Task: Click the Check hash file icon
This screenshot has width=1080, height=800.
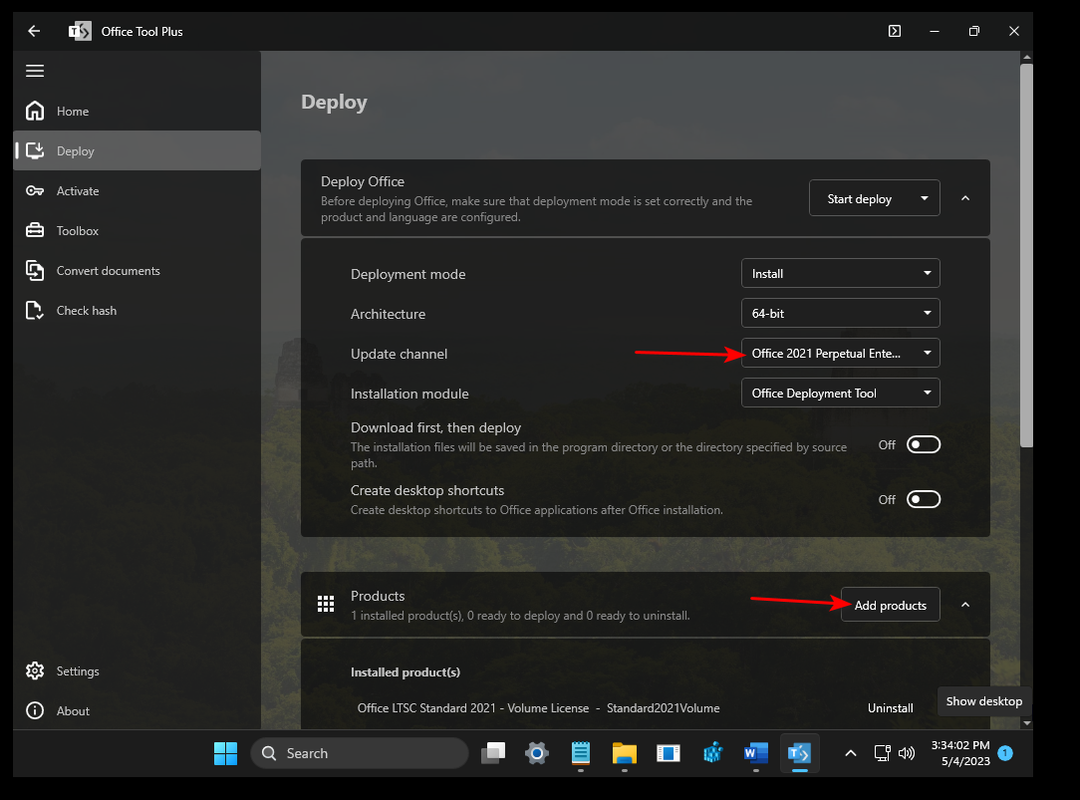Action: coord(35,310)
